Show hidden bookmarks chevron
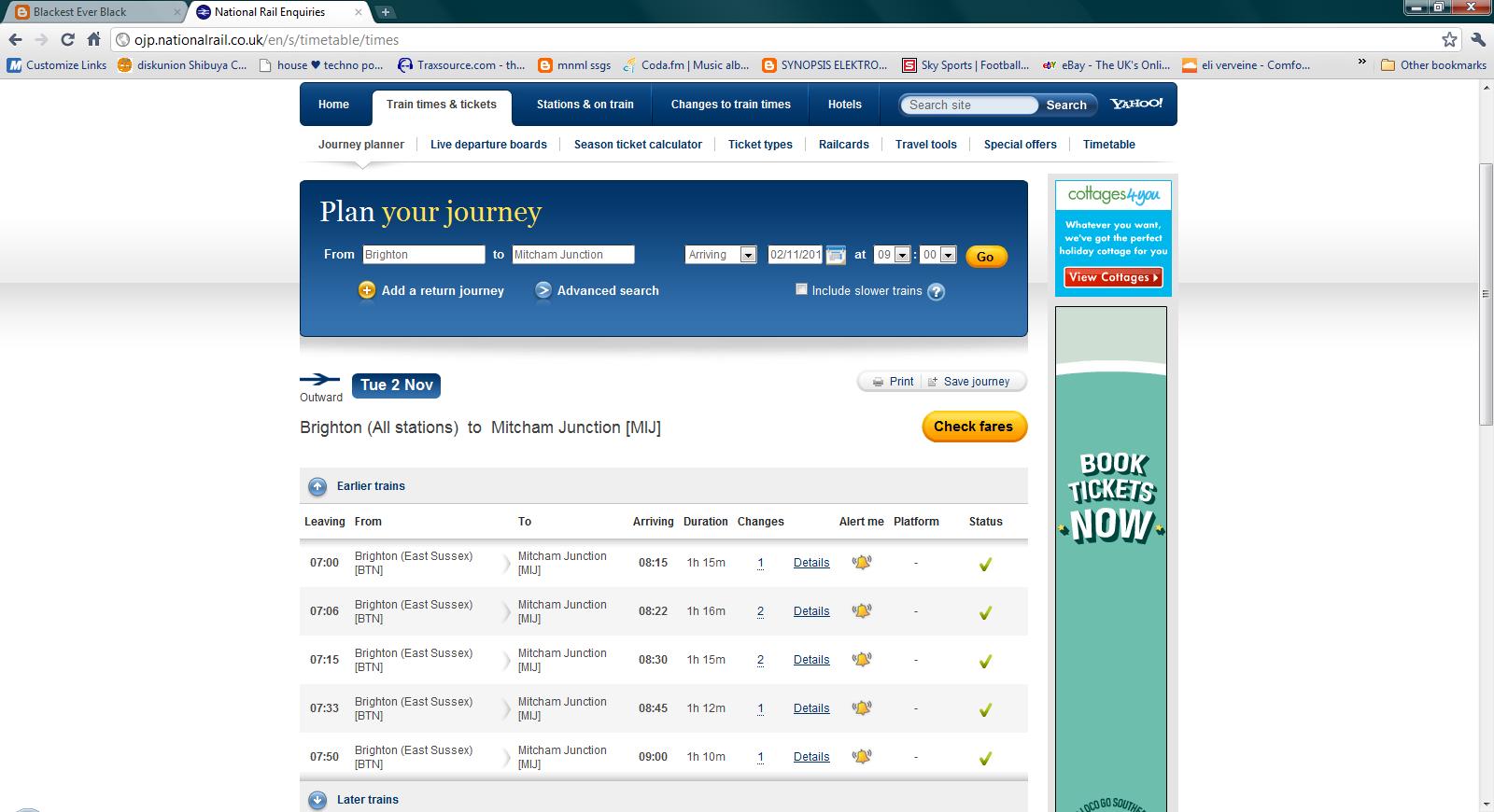This screenshot has height=812, width=1494. pyautogui.click(x=1362, y=63)
